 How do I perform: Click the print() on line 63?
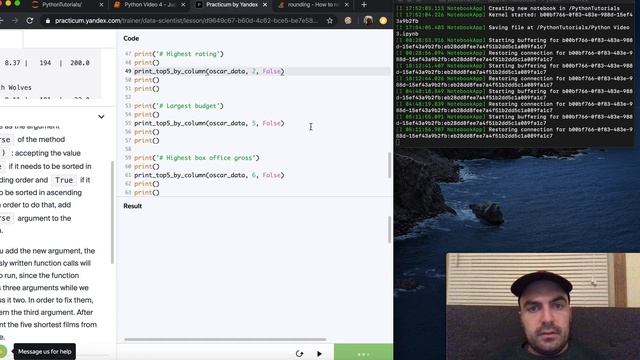click(x=147, y=192)
